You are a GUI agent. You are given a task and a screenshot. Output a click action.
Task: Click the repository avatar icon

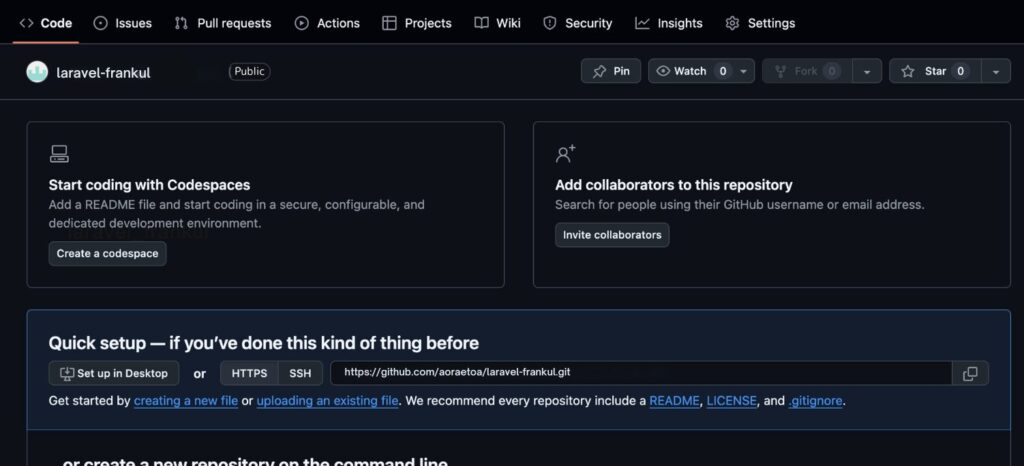point(37,72)
